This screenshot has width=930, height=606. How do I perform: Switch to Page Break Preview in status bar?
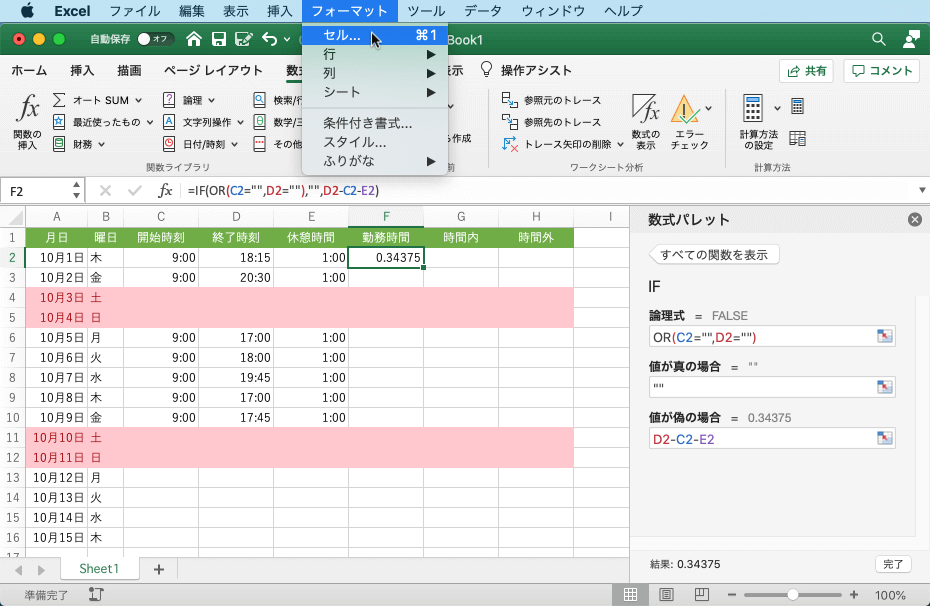(x=702, y=594)
